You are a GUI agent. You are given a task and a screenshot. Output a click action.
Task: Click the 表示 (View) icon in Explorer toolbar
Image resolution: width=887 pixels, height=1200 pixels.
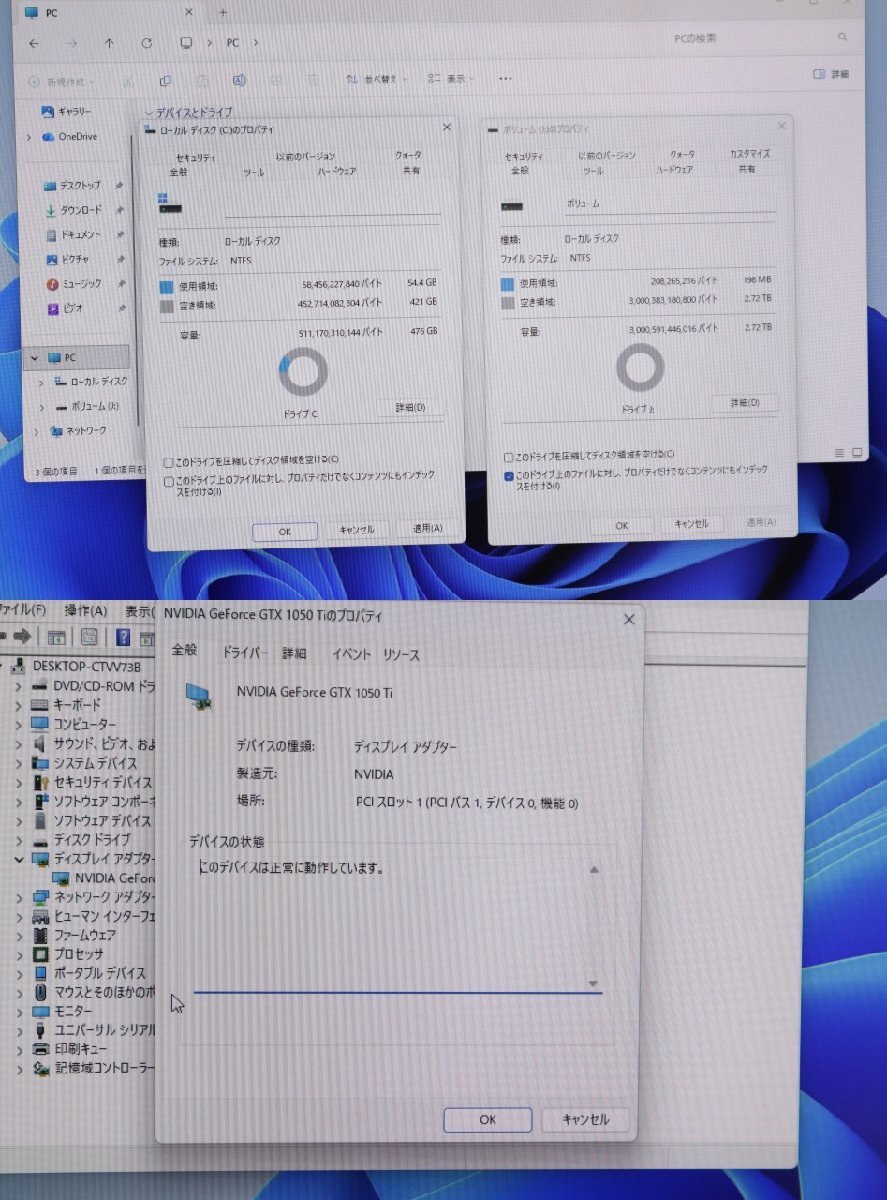(x=434, y=79)
